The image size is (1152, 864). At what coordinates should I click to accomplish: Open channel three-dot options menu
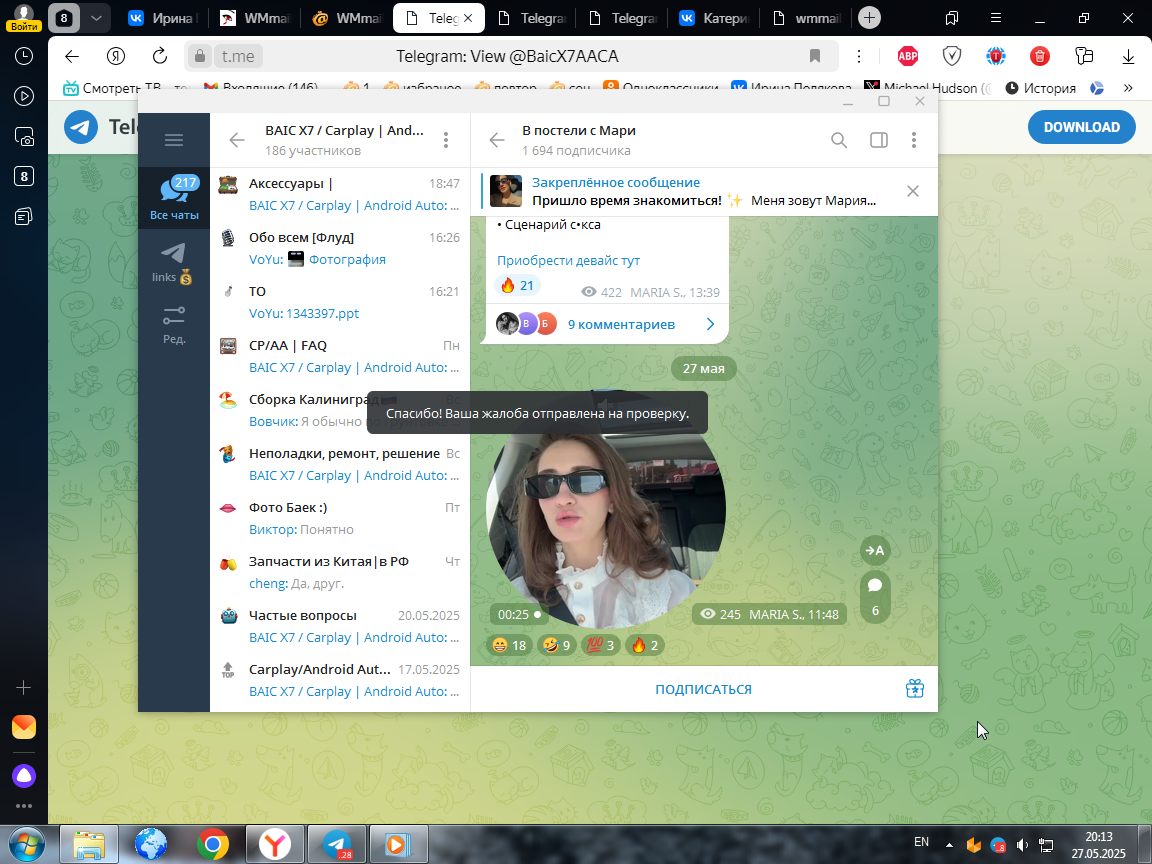914,140
